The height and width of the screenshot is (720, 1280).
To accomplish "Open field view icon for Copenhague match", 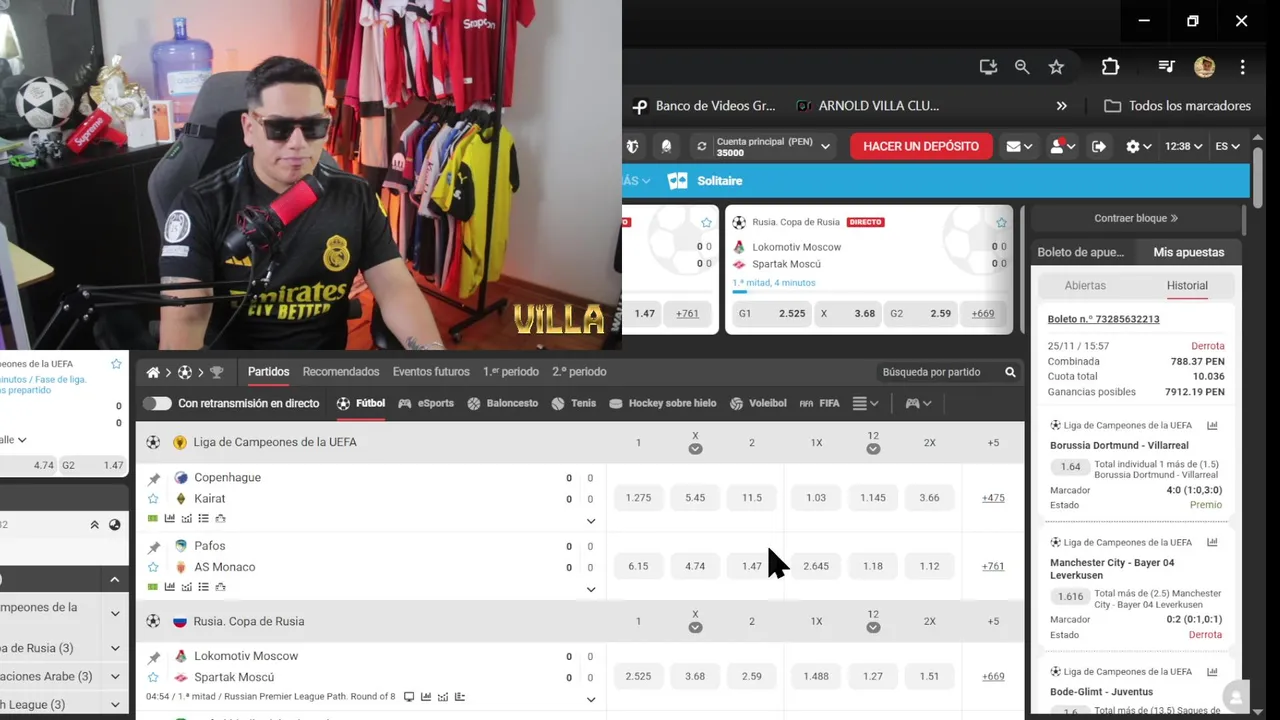I will tap(153, 518).
